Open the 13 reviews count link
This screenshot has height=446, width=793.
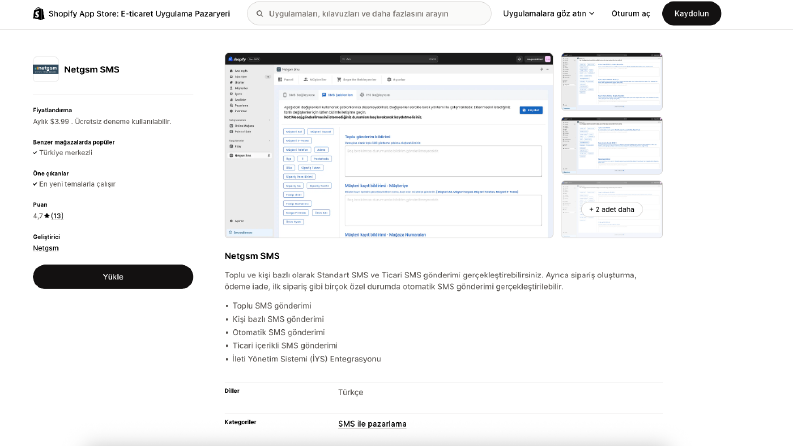(57, 216)
